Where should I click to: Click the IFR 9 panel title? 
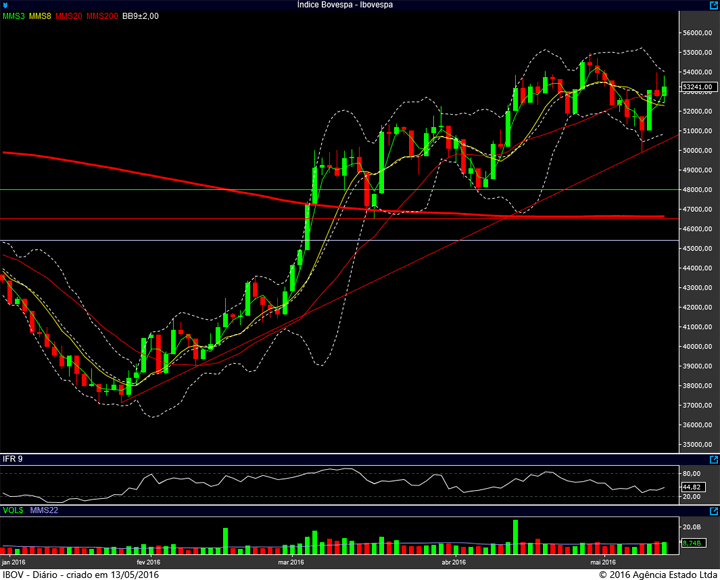(12, 459)
